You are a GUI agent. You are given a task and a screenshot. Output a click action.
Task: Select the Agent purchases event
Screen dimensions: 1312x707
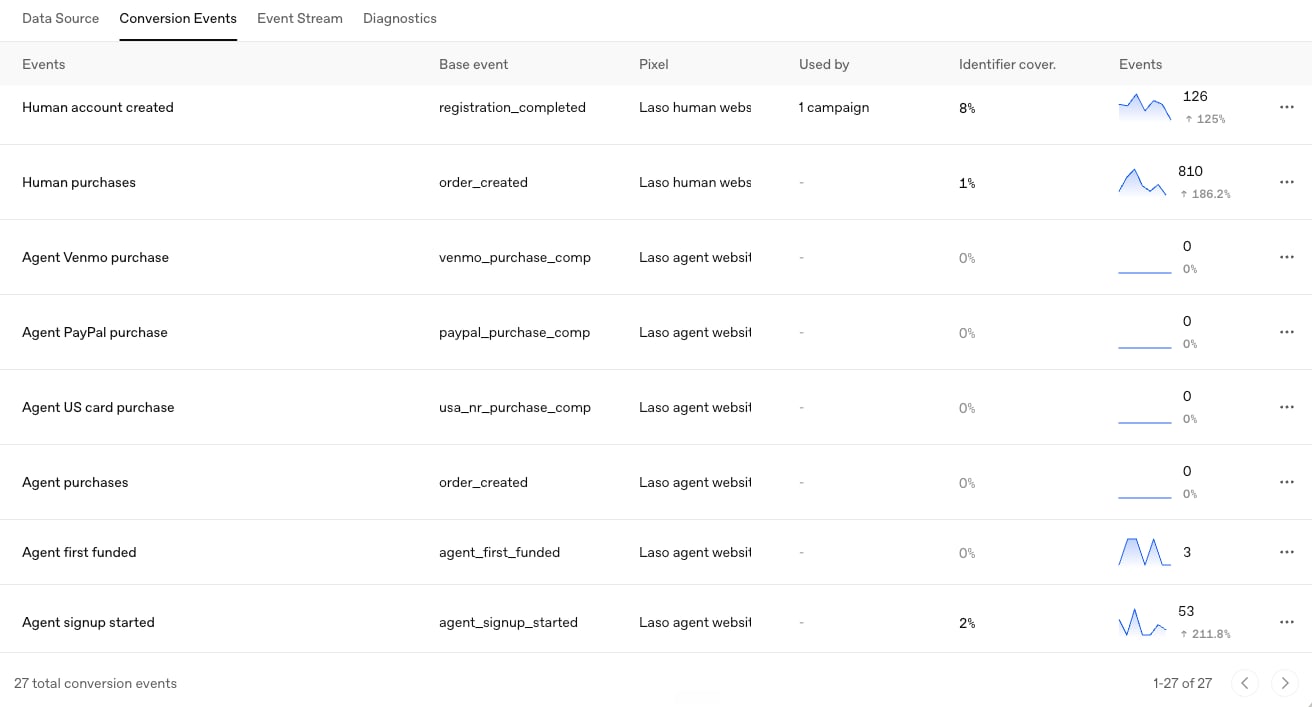75,482
